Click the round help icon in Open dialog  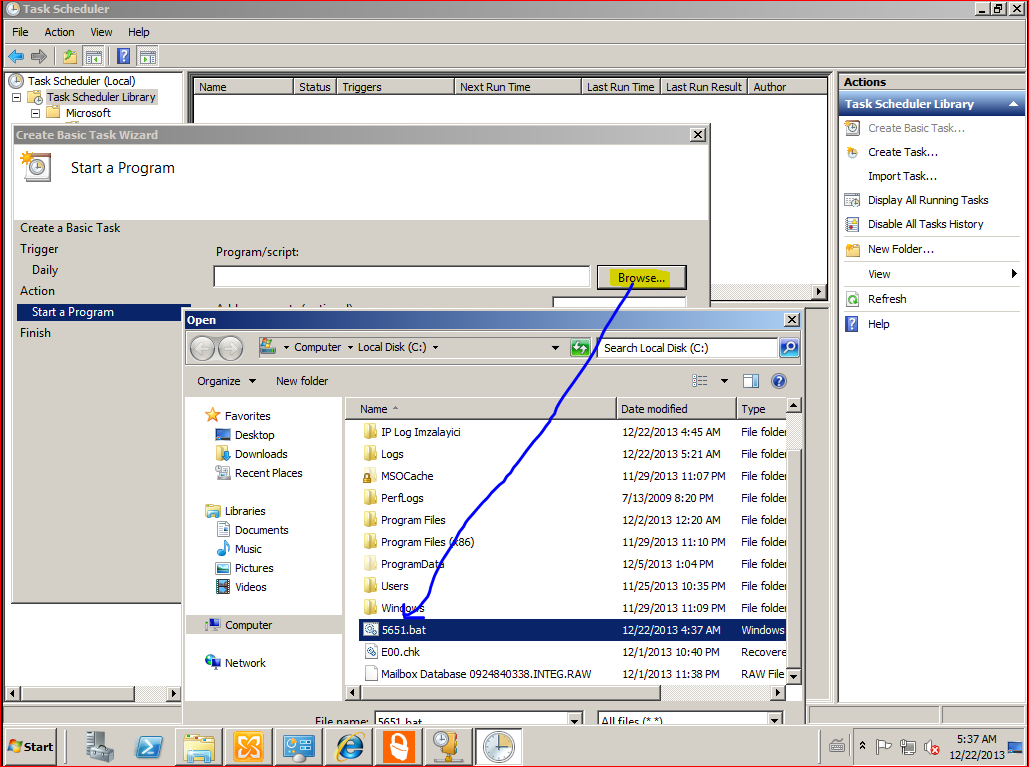point(779,381)
